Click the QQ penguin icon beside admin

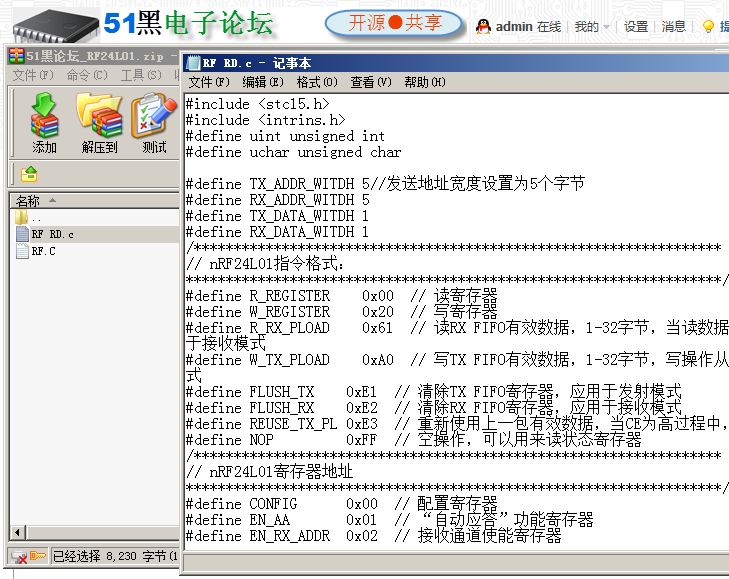click(x=483, y=27)
